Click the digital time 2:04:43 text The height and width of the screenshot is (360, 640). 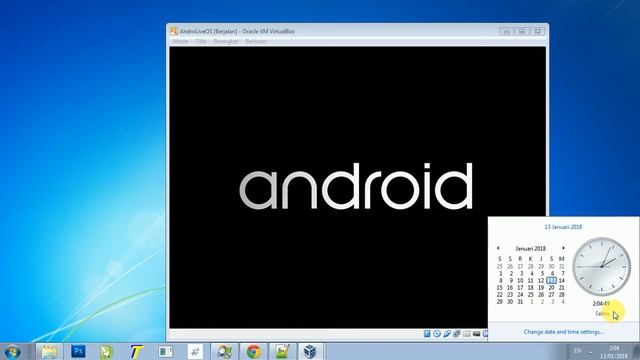click(x=601, y=303)
